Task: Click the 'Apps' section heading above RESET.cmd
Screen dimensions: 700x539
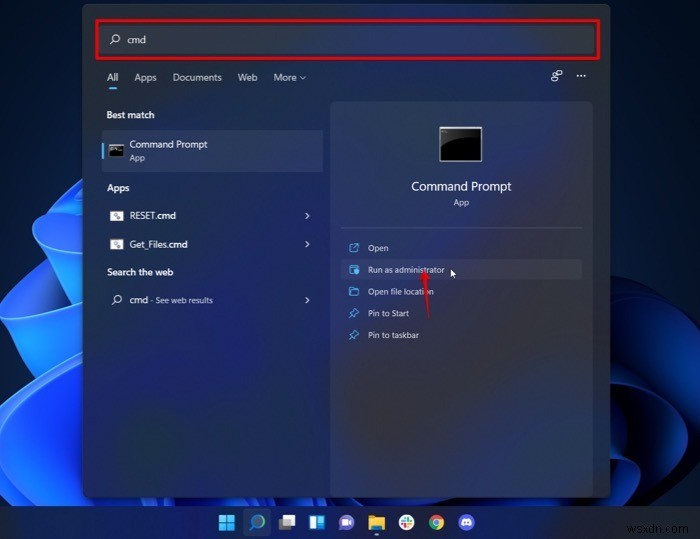Action: tap(118, 188)
